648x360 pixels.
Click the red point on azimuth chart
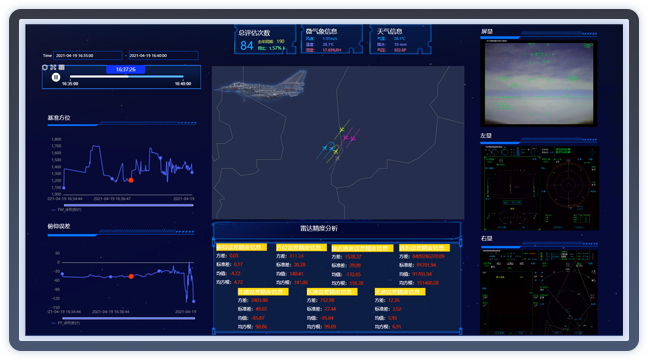tap(131, 180)
